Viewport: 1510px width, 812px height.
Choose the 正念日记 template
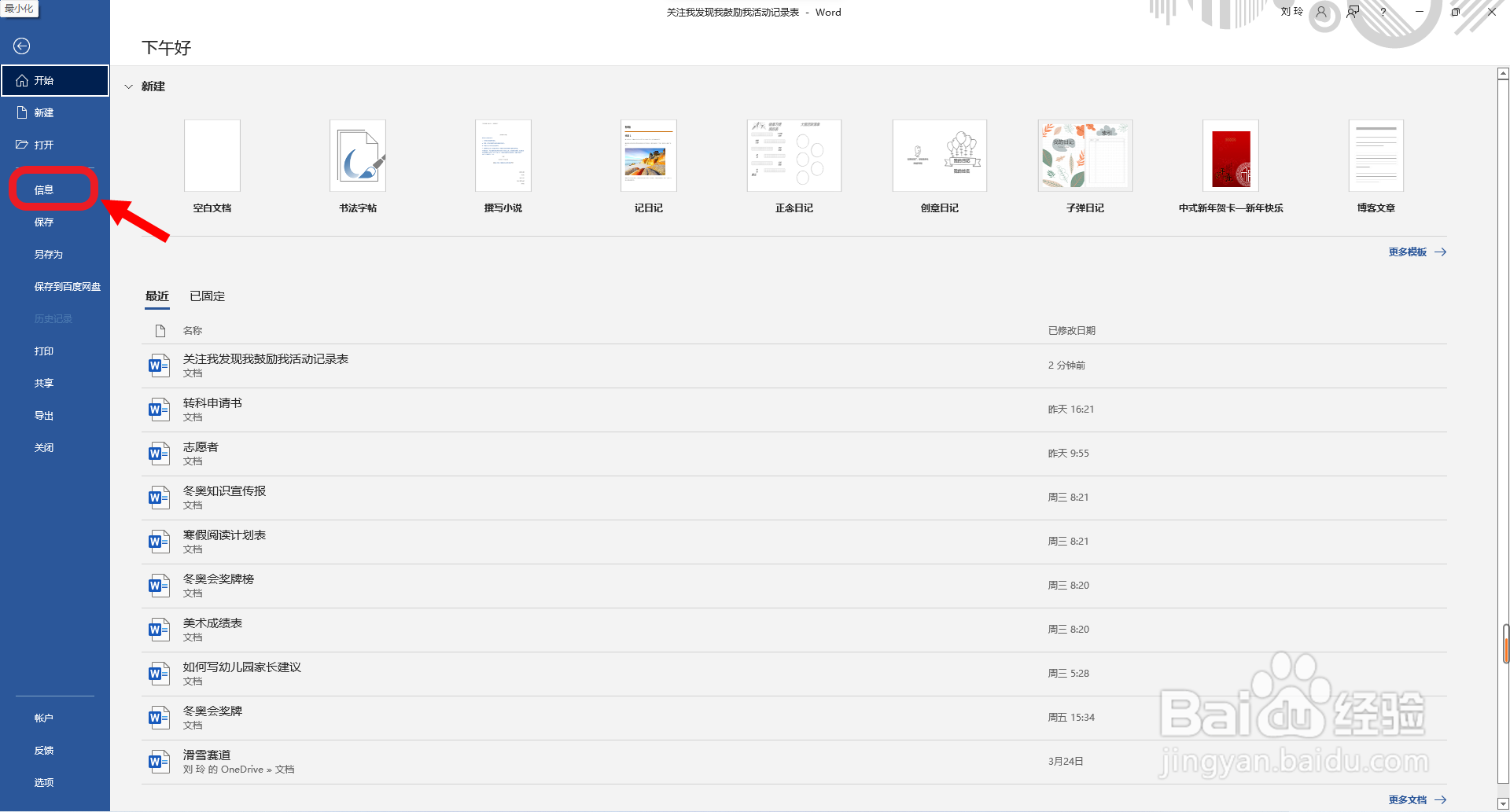(794, 156)
